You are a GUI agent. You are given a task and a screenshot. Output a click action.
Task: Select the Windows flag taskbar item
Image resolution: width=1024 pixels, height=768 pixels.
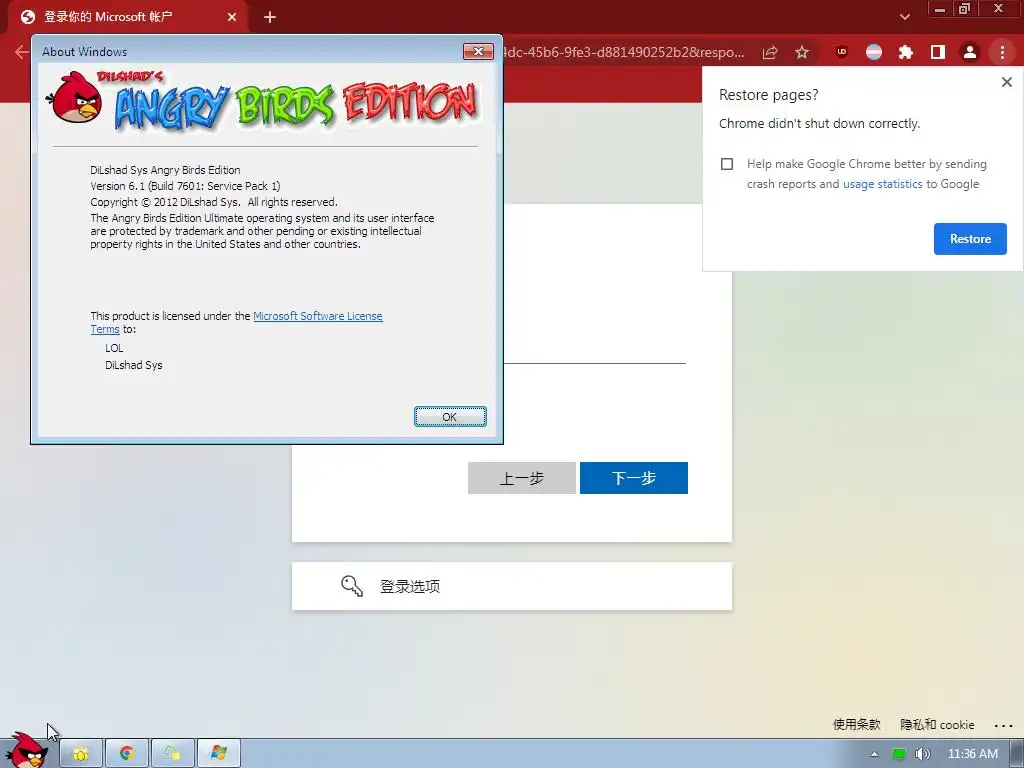click(x=219, y=754)
